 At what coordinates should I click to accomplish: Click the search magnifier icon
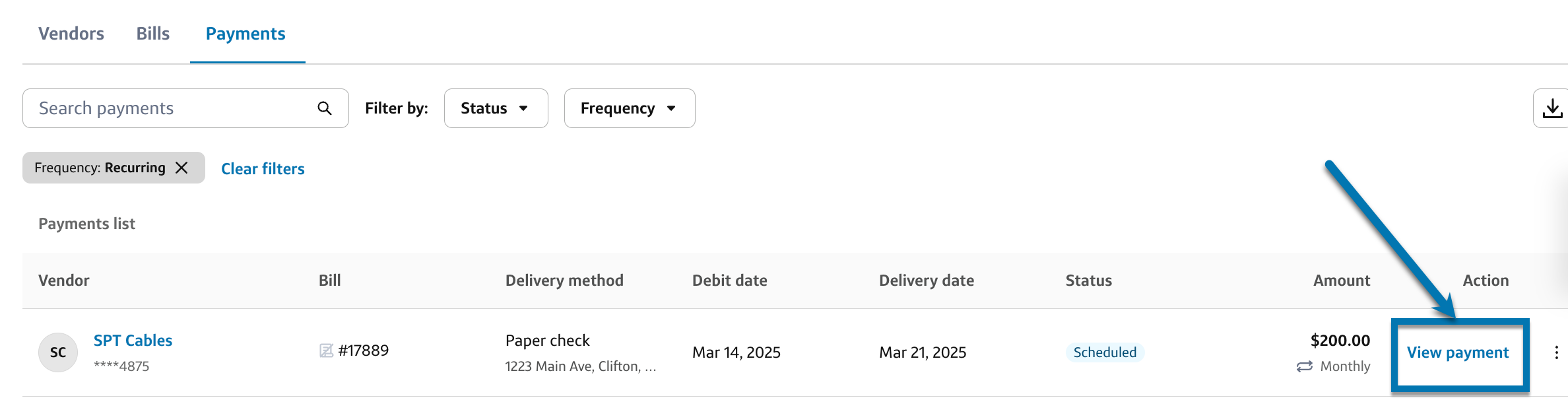[x=324, y=108]
